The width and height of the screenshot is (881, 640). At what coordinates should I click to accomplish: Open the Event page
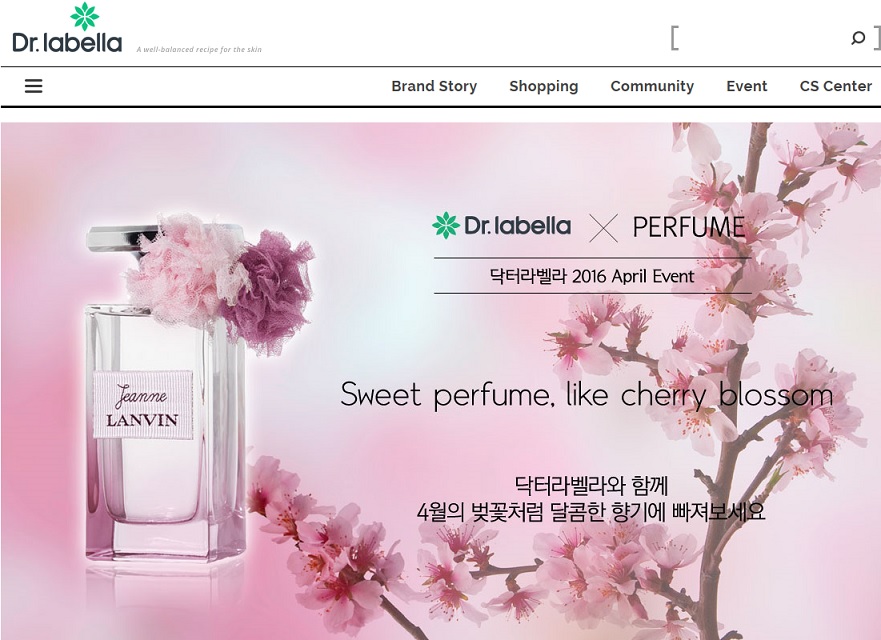pyautogui.click(x=746, y=86)
